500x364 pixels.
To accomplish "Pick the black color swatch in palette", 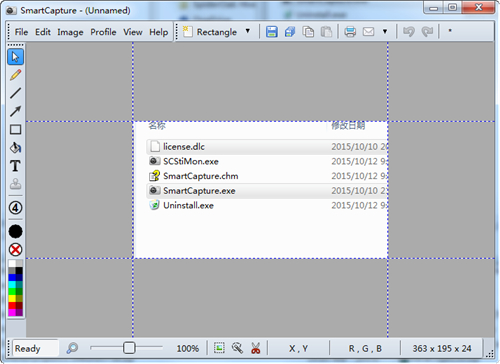I will [19, 271].
